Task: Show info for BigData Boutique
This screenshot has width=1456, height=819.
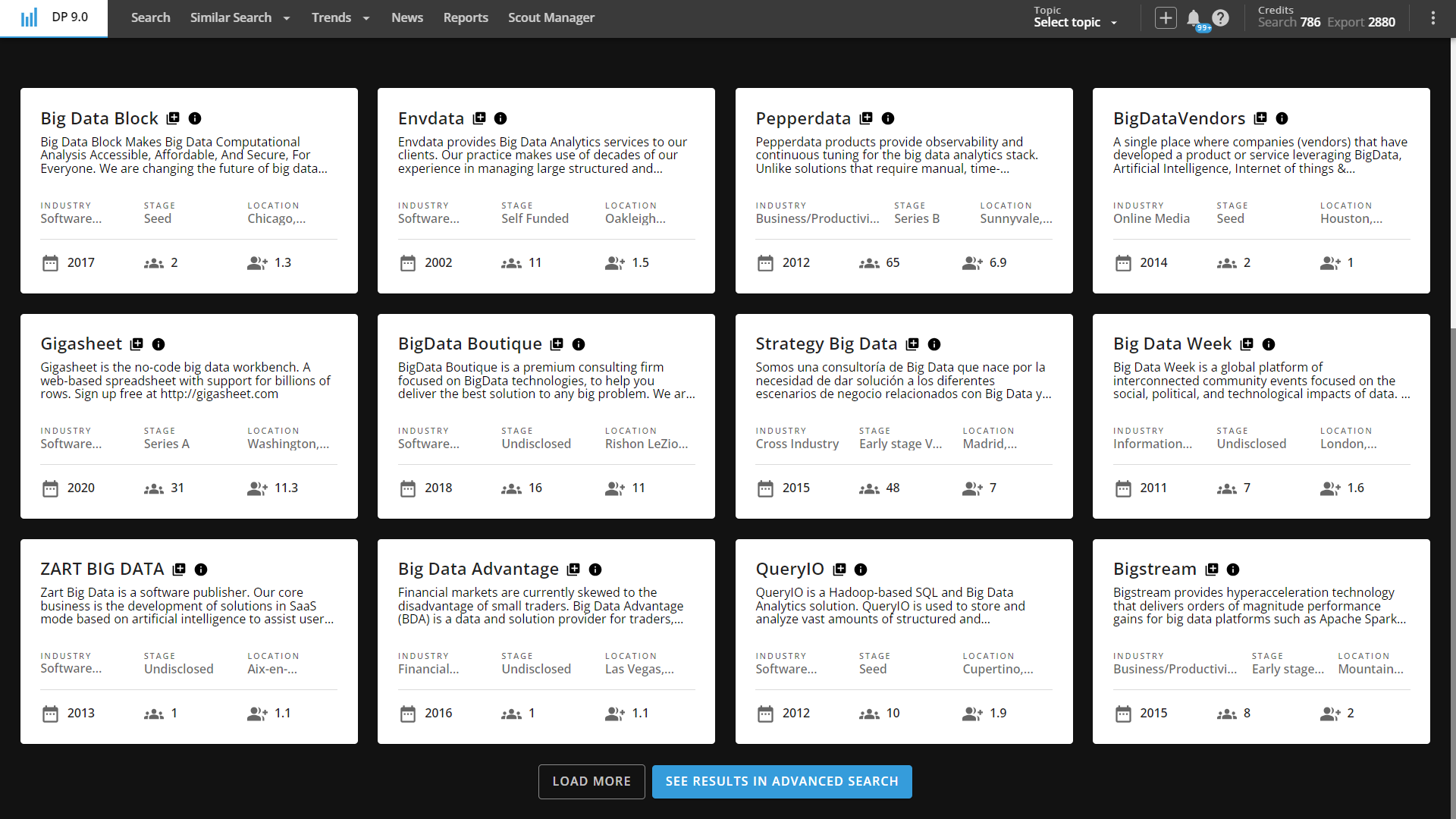Action: pos(579,344)
